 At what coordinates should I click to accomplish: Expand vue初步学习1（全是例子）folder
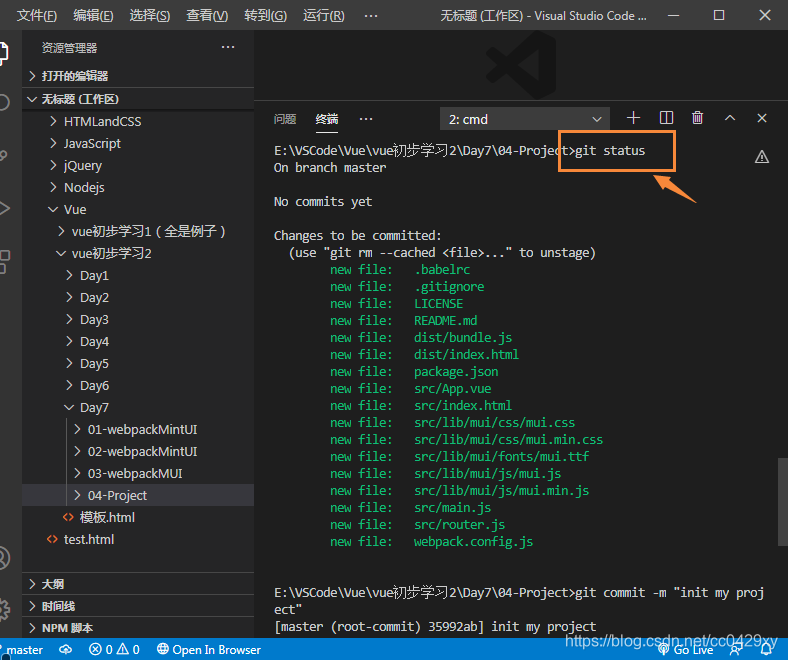pyautogui.click(x=138, y=231)
